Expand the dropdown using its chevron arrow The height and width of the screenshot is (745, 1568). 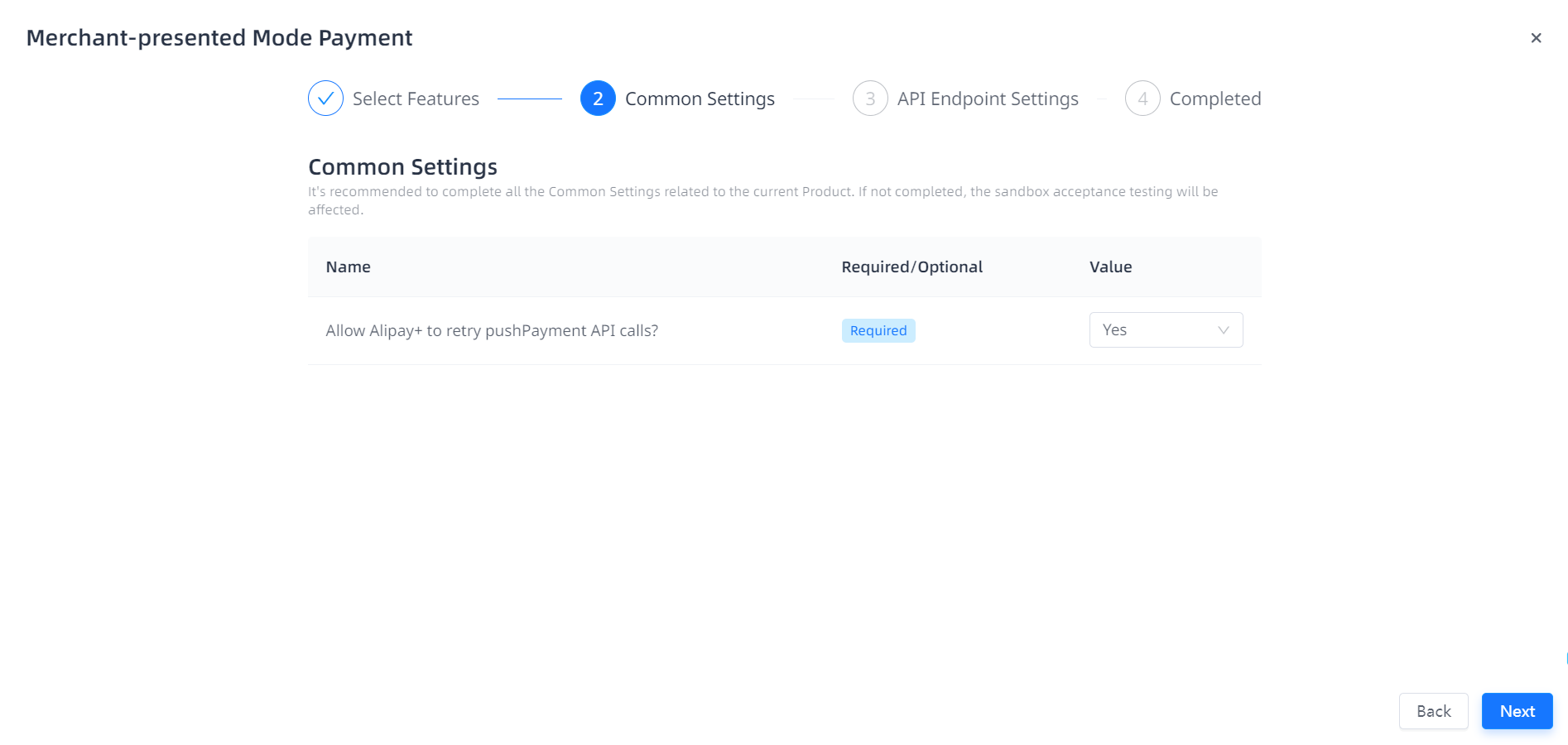point(1223,330)
